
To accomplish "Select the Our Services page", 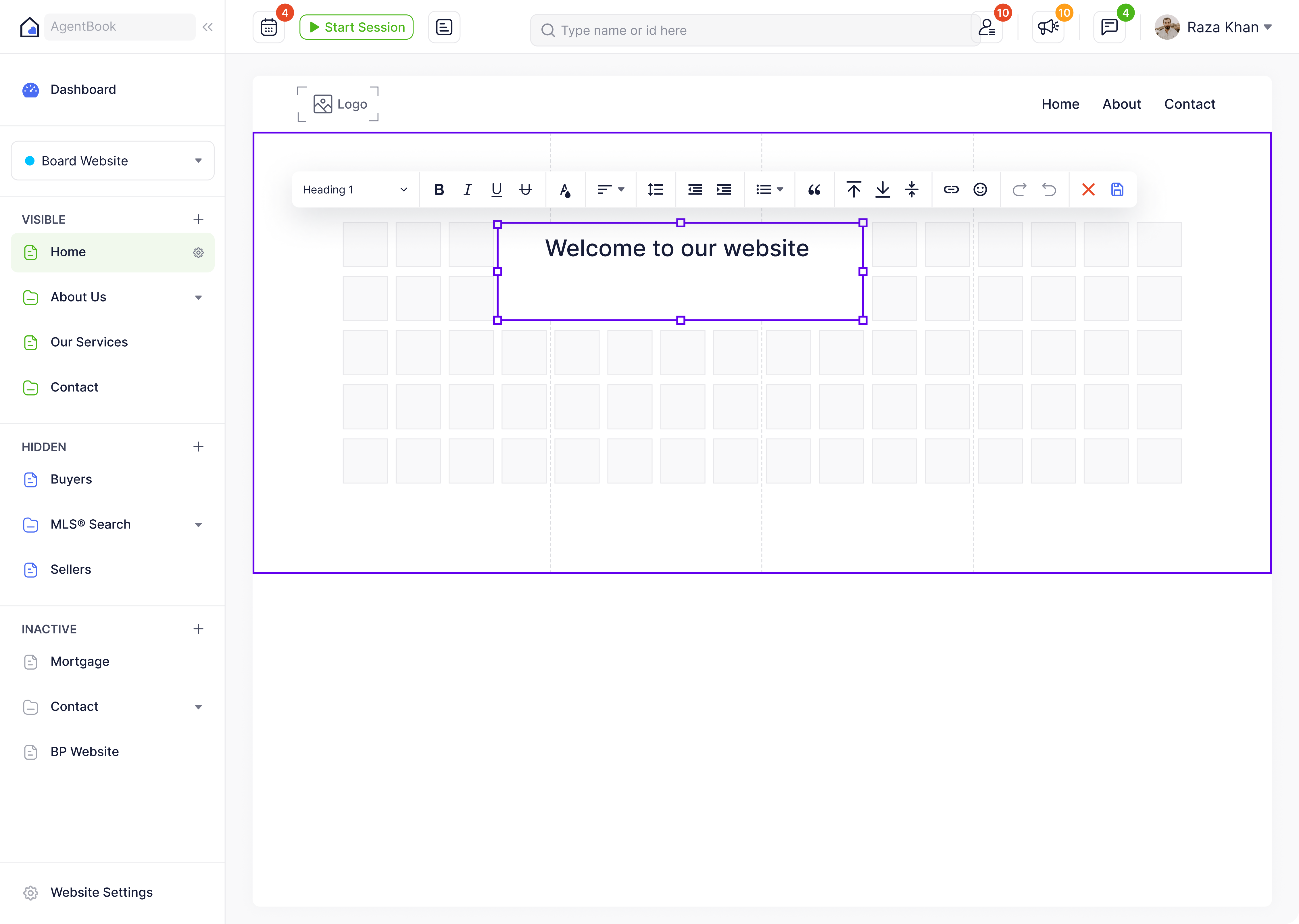I will coord(89,342).
